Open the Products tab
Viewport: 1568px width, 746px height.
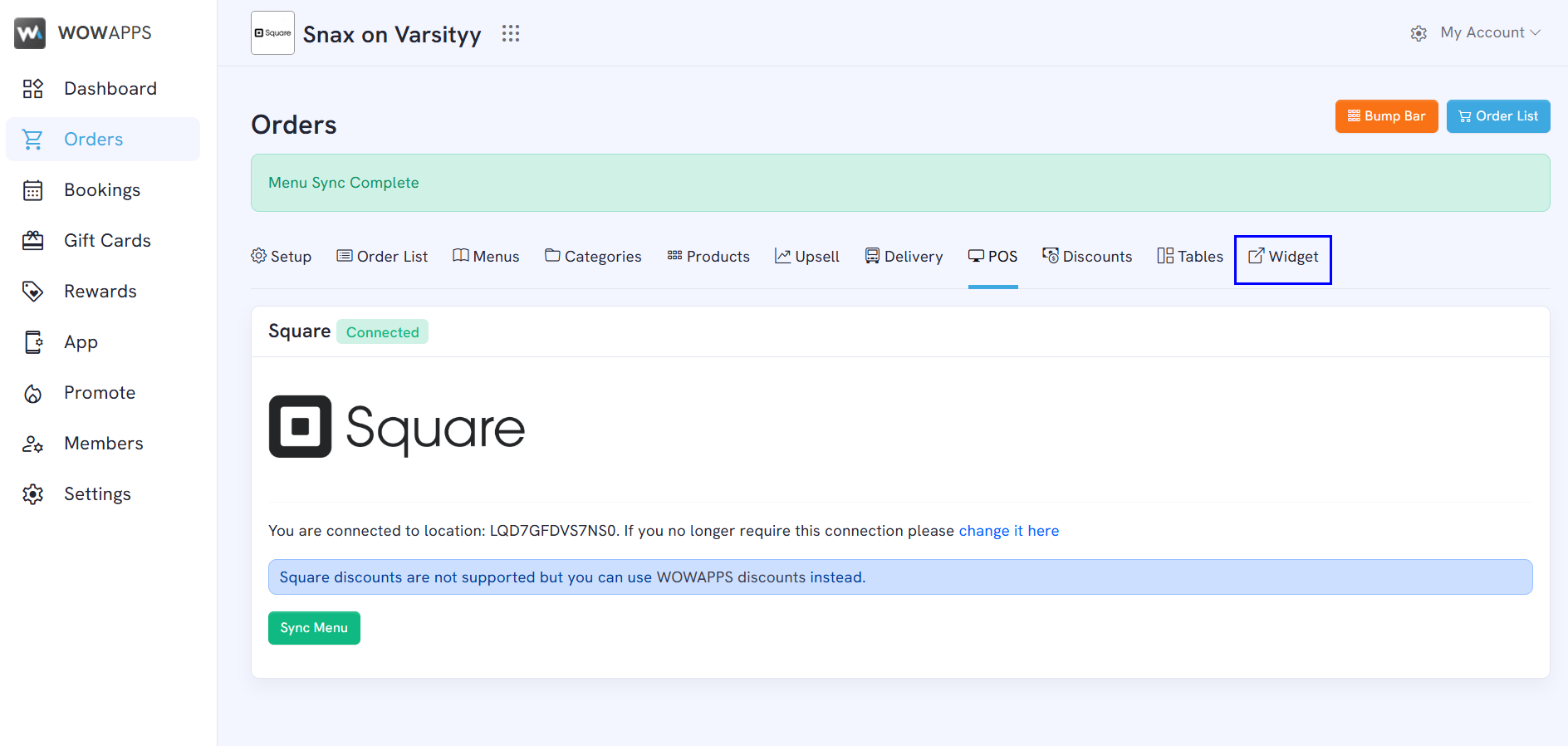(x=708, y=257)
